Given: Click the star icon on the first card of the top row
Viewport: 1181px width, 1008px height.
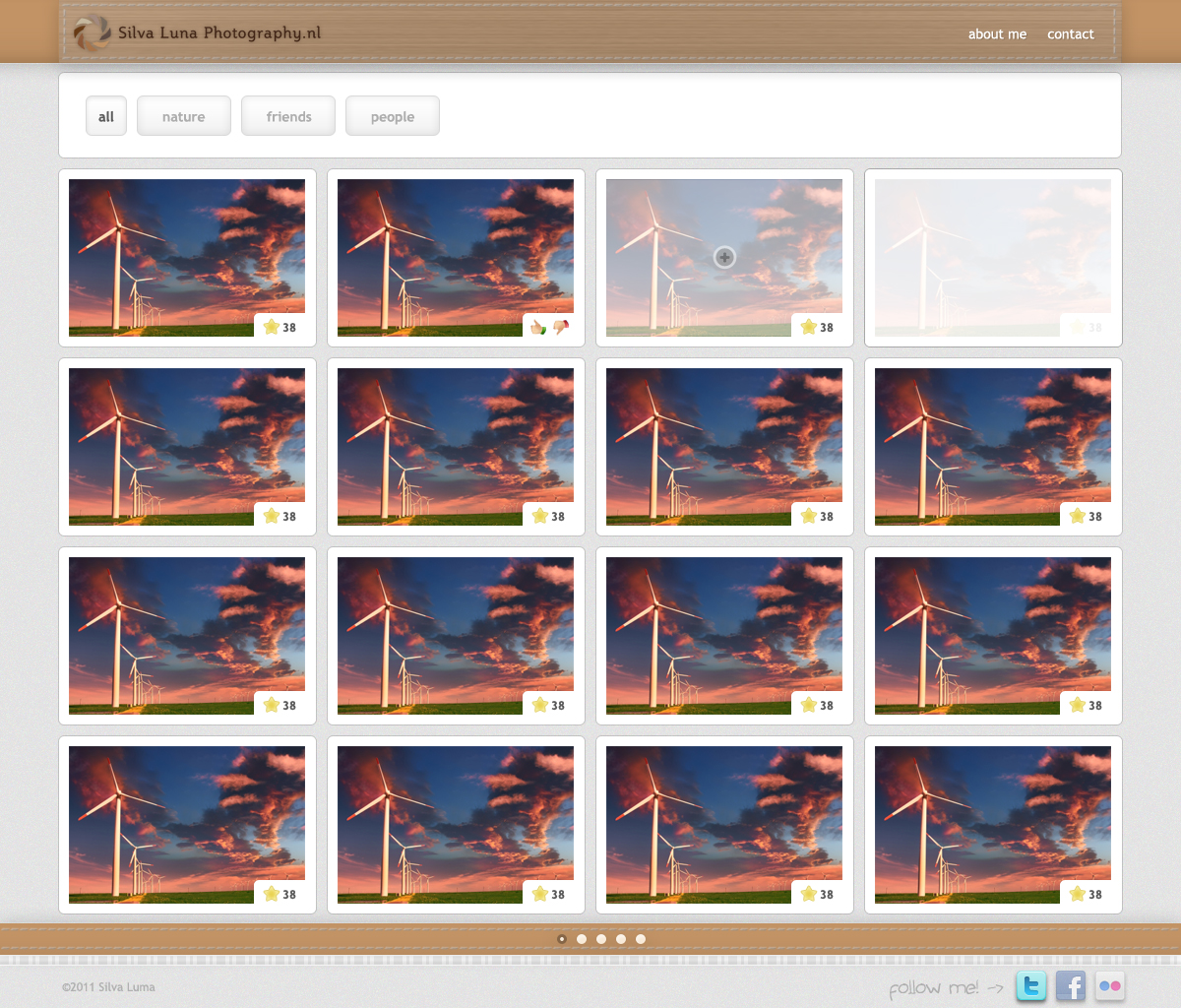Looking at the screenshot, I should pos(272,327).
